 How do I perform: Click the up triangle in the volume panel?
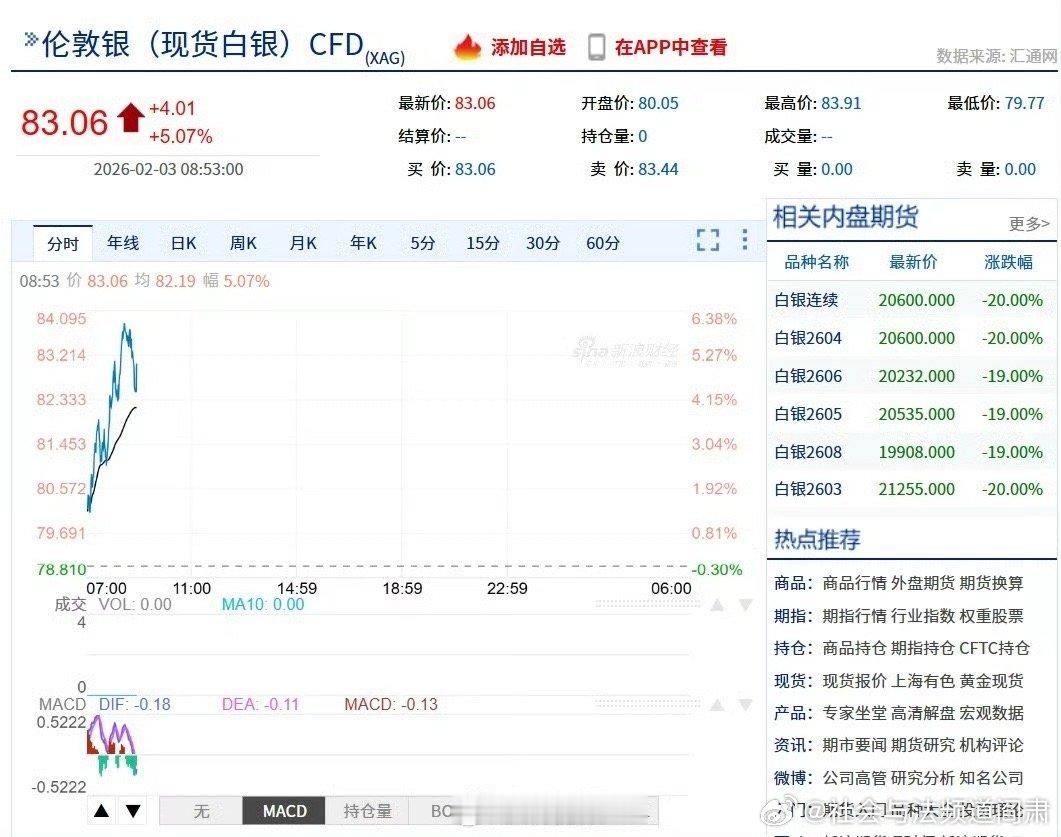pos(717,605)
